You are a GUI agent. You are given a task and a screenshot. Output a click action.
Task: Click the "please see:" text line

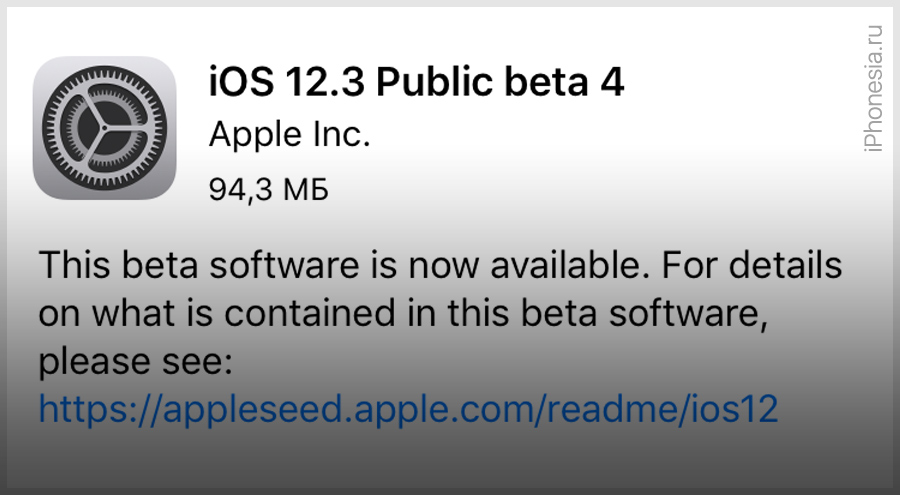pos(135,362)
